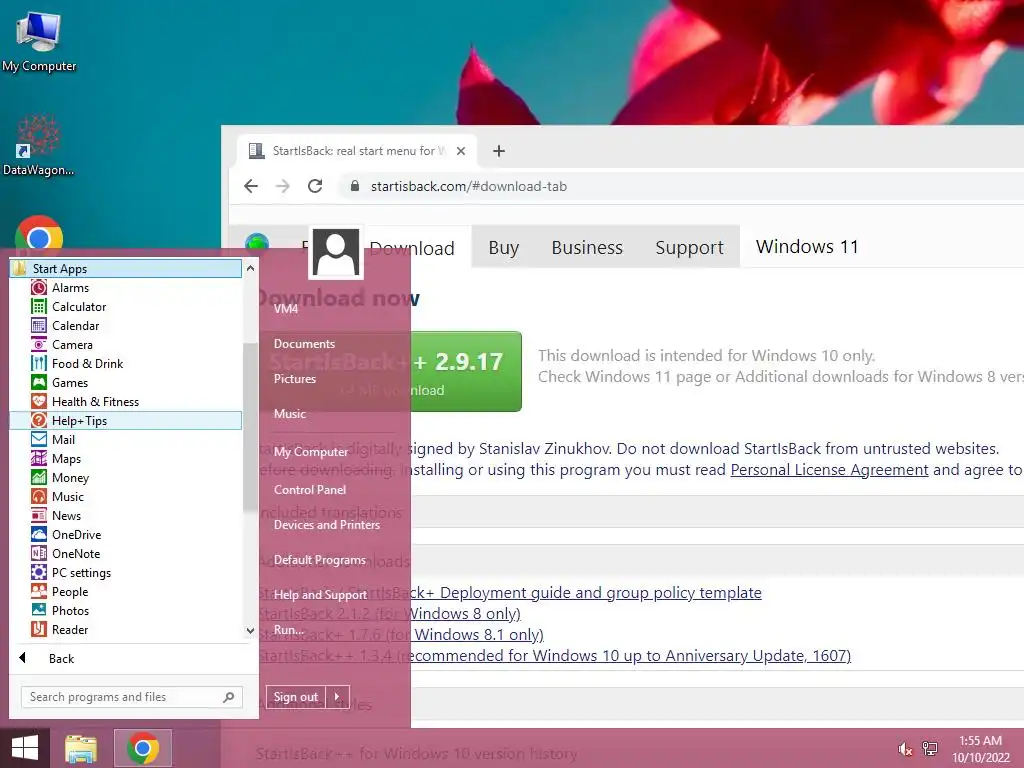Image resolution: width=1024 pixels, height=768 pixels.
Task: Click the Sign out button
Action: (x=296, y=697)
